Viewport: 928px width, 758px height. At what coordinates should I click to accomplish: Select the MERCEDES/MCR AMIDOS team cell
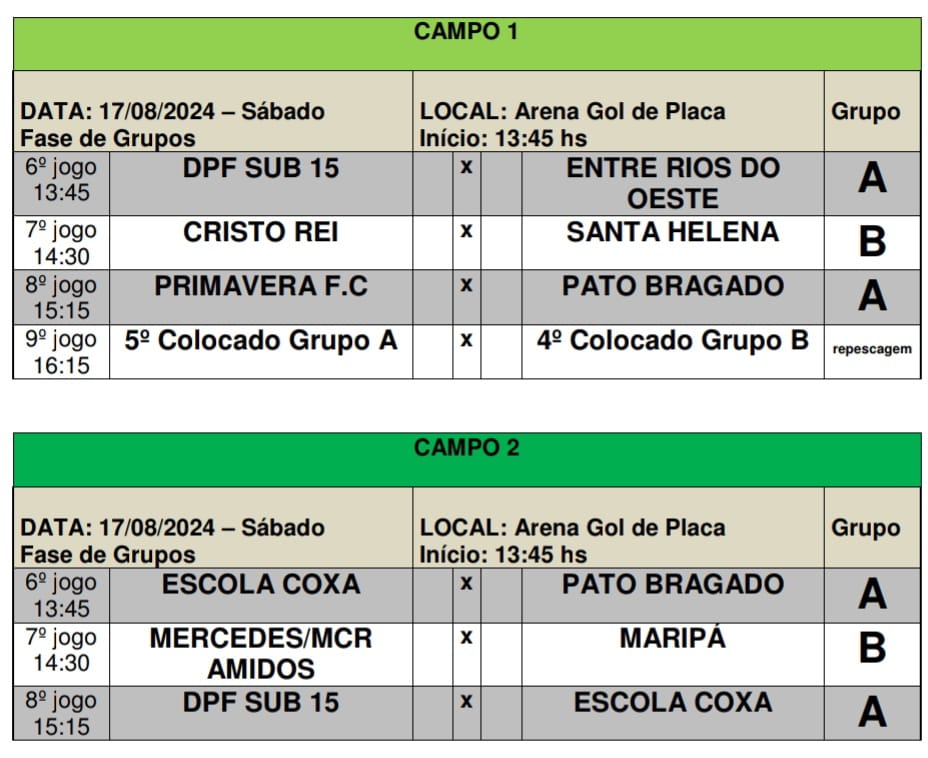pos(260,653)
